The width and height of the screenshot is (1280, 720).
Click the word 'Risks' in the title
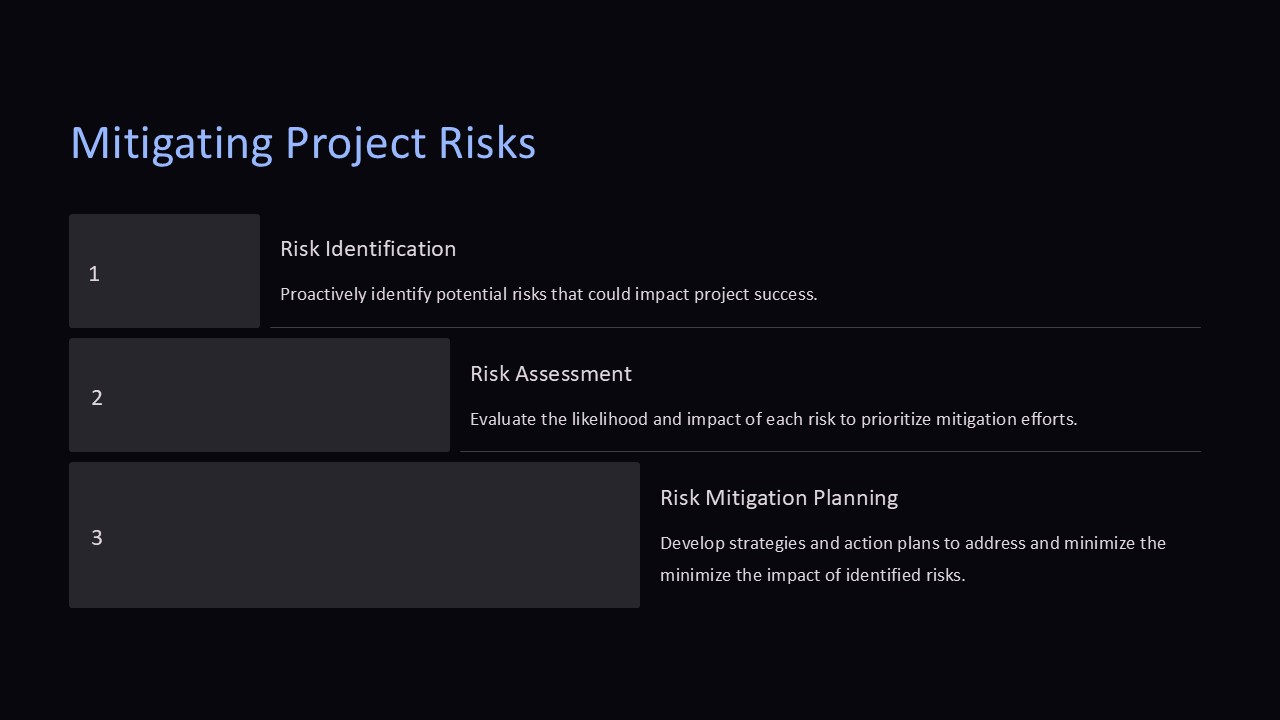tap(487, 143)
